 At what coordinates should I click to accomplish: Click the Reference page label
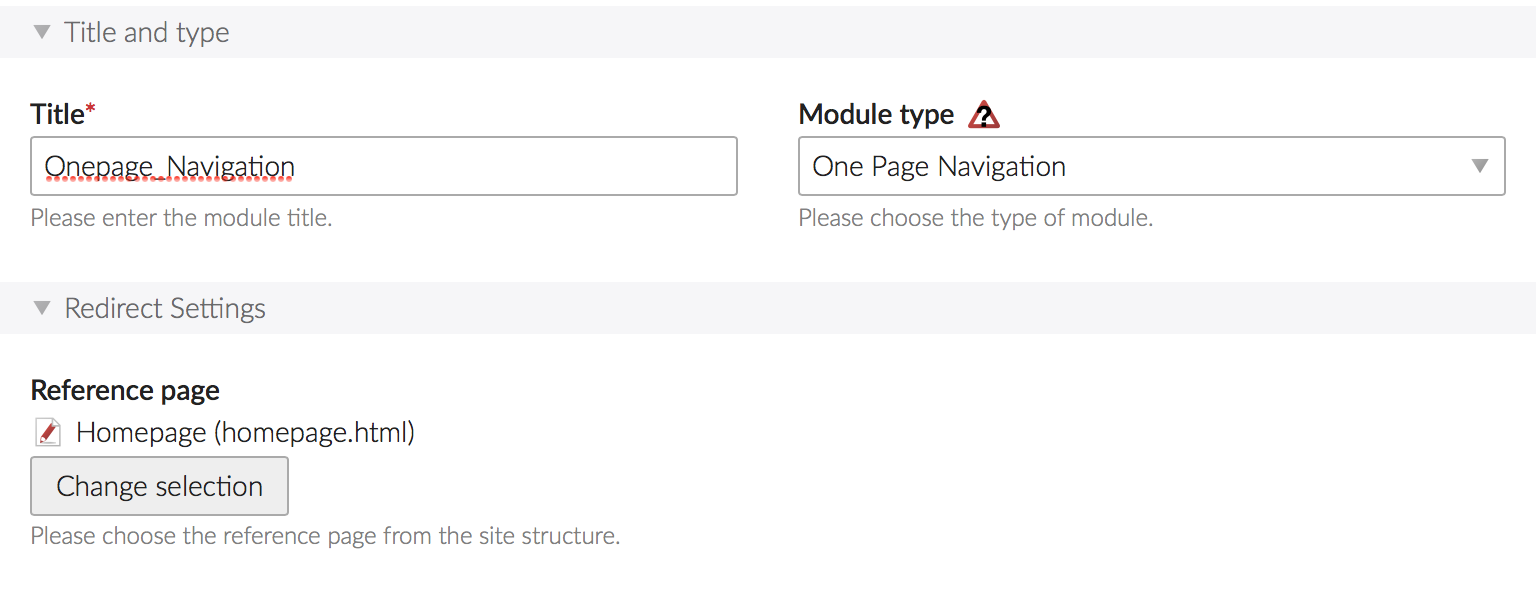pyautogui.click(x=125, y=390)
